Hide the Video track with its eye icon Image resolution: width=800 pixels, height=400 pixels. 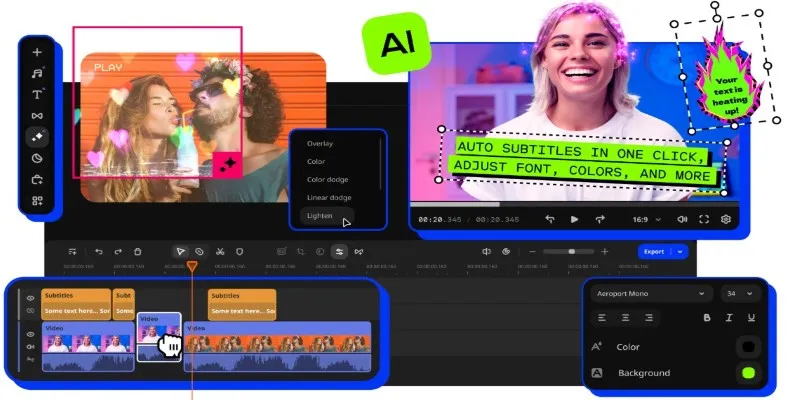(x=31, y=334)
